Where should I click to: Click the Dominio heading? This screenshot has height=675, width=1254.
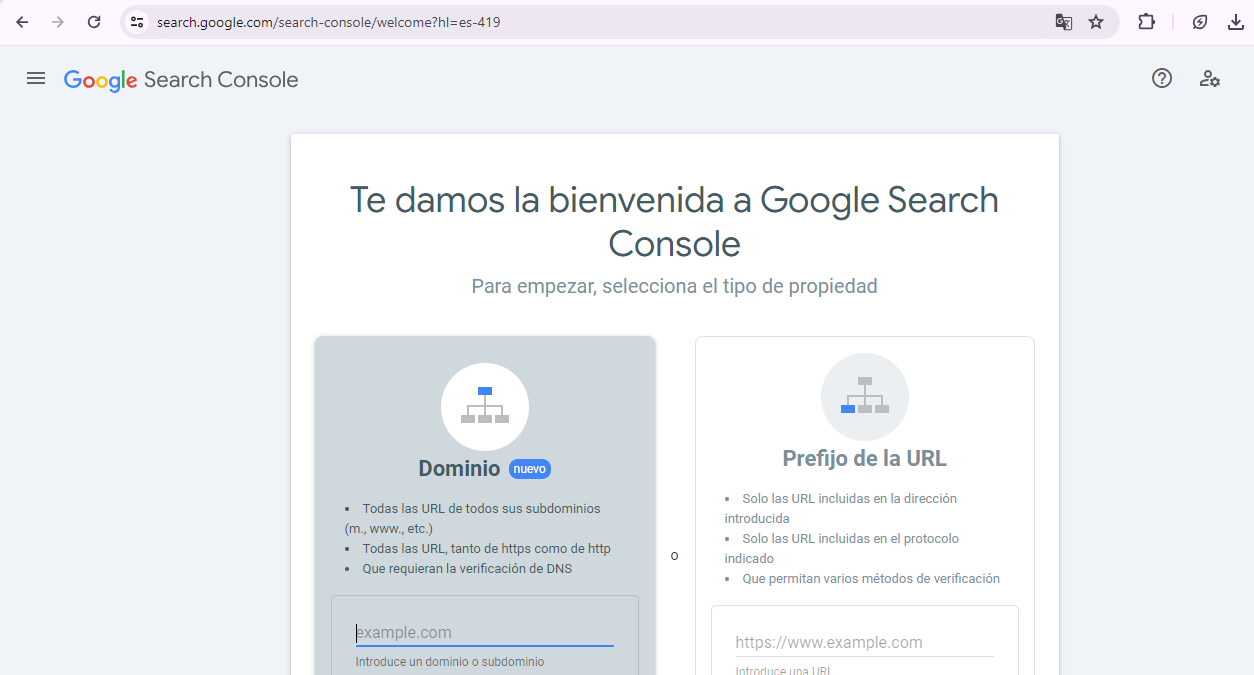(x=459, y=468)
